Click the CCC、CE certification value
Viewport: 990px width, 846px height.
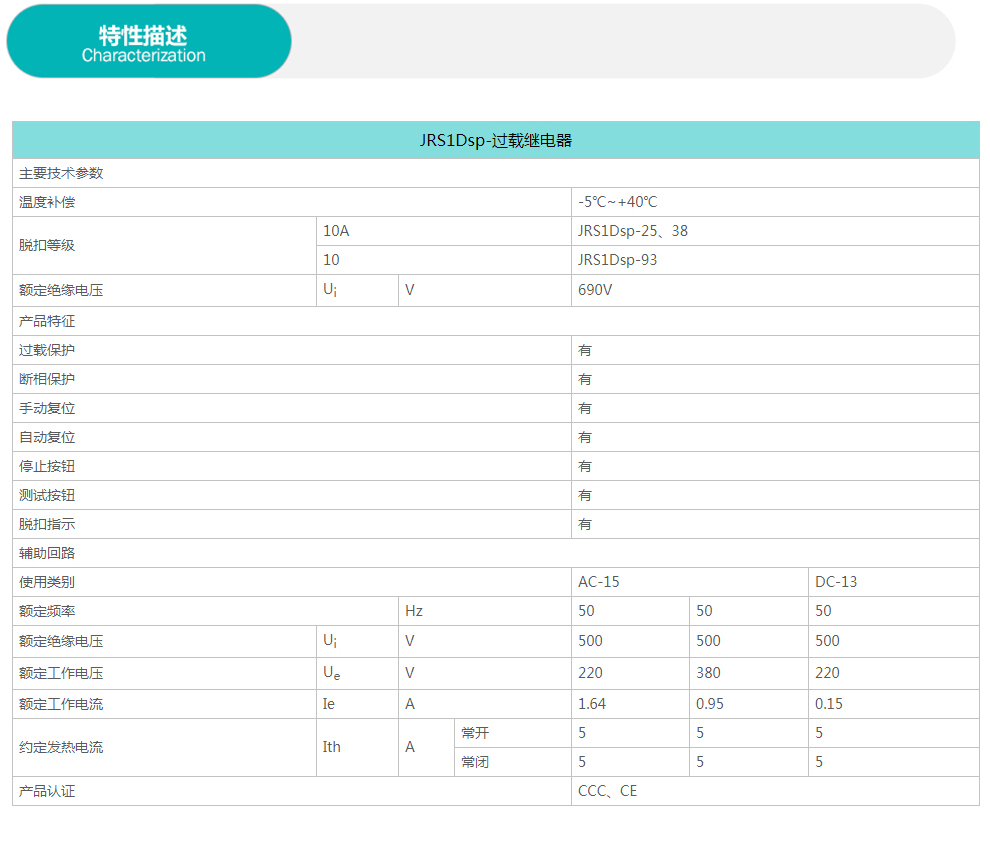click(607, 791)
